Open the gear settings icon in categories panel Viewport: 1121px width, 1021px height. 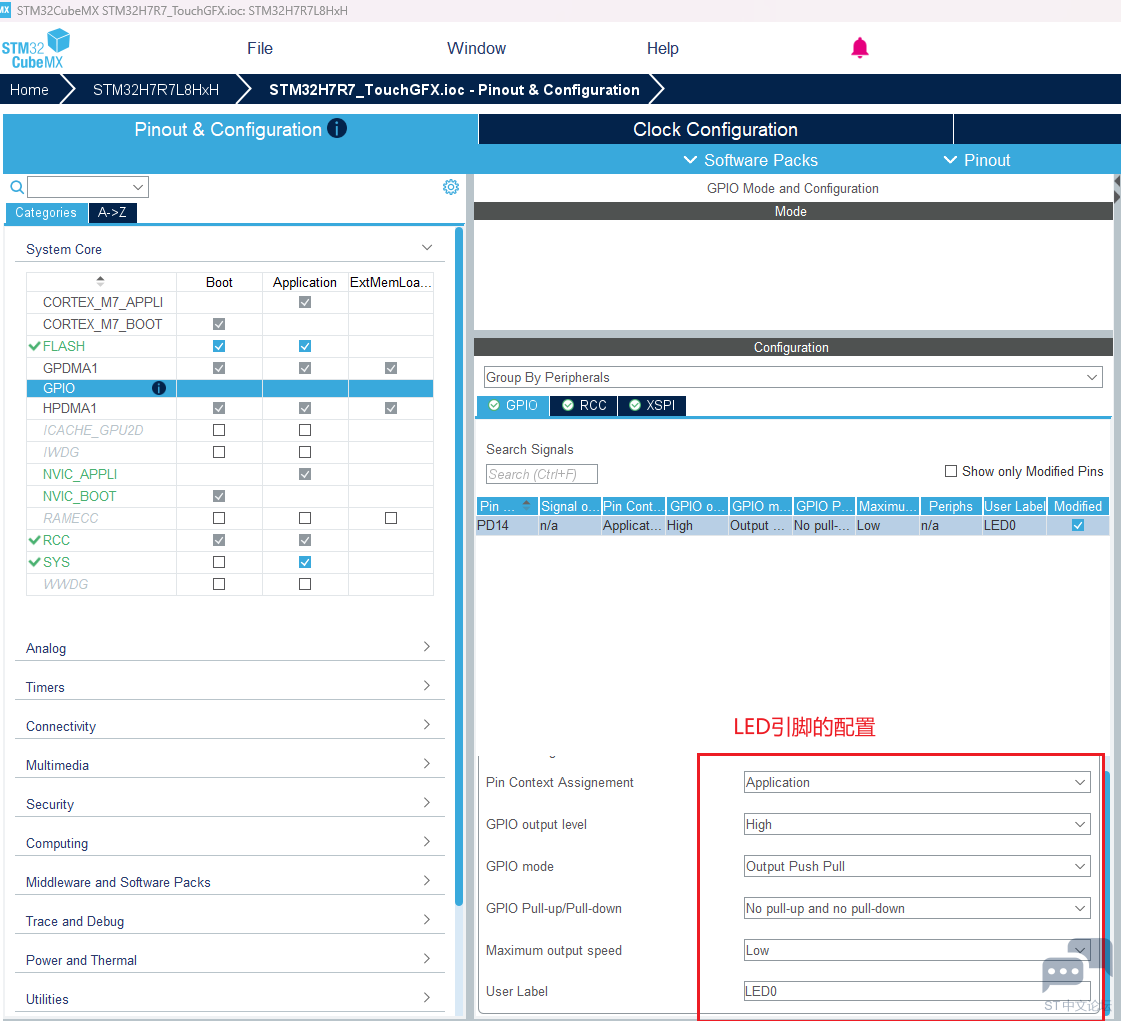[450, 187]
